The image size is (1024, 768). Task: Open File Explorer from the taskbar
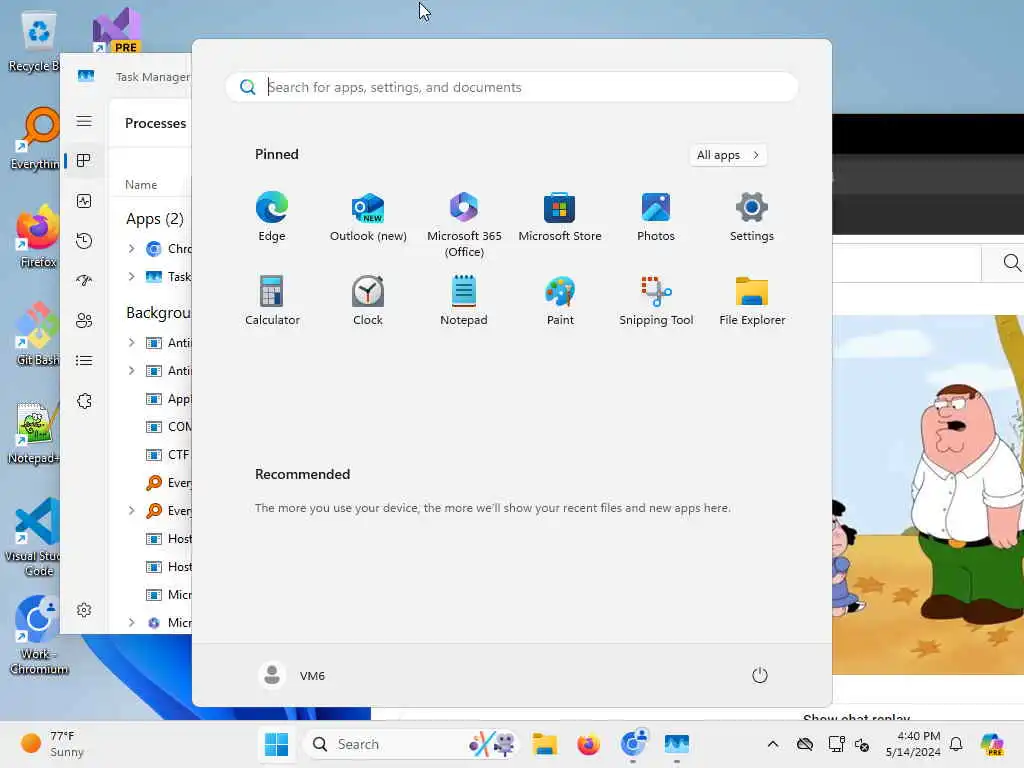tap(544, 744)
